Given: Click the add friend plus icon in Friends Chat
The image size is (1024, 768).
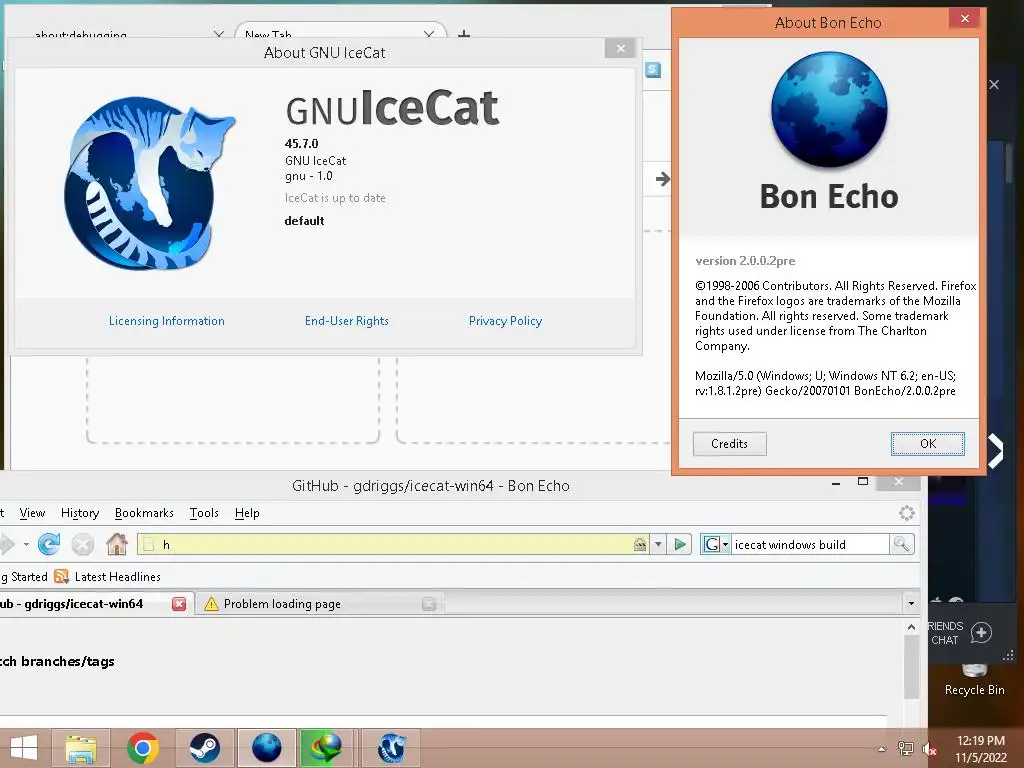Looking at the screenshot, I should pyautogui.click(x=981, y=632).
